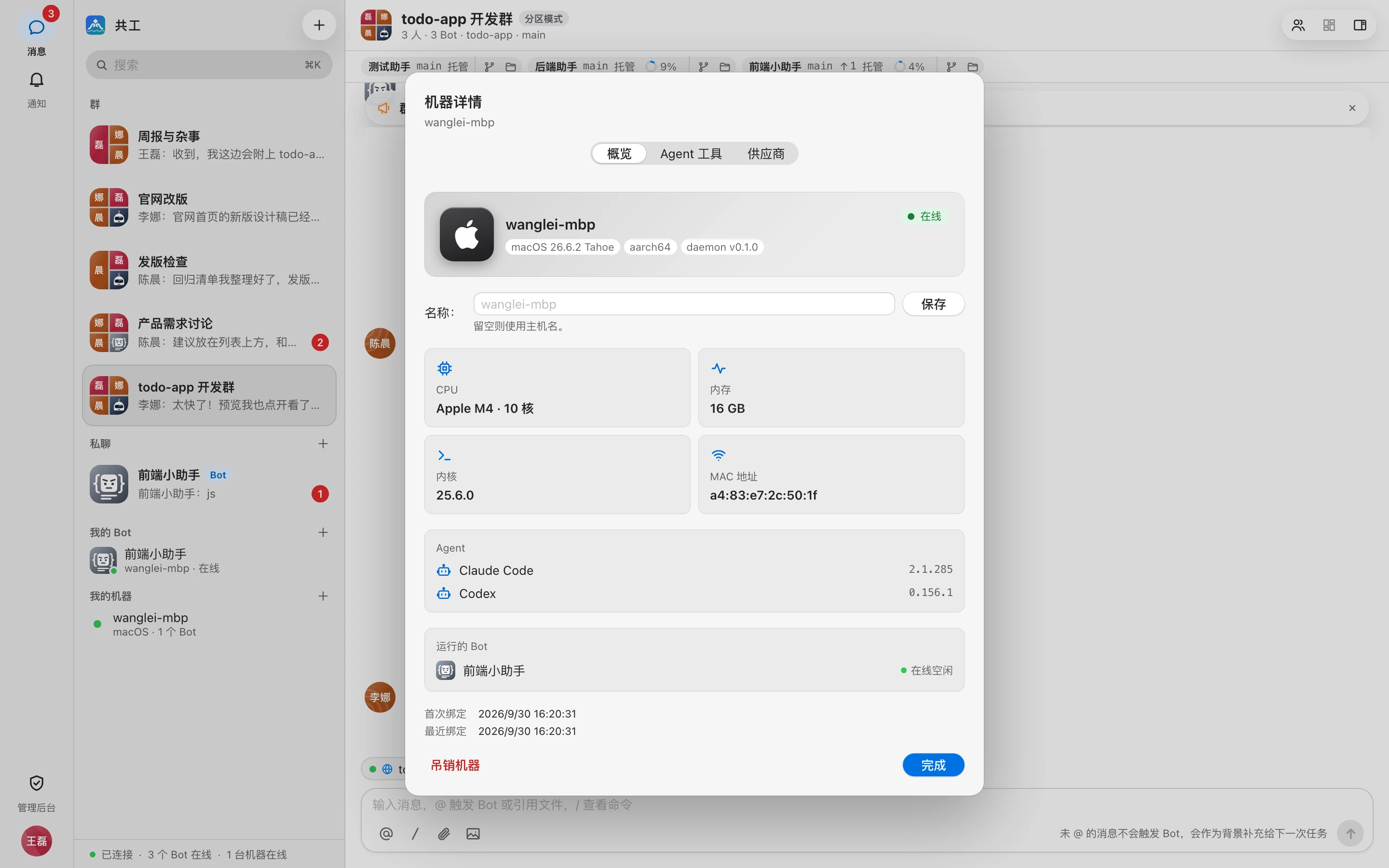Open the 官网改版 group chat
Screen dimensions: 1389x868
pyautogui.click(x=209, y=207)
